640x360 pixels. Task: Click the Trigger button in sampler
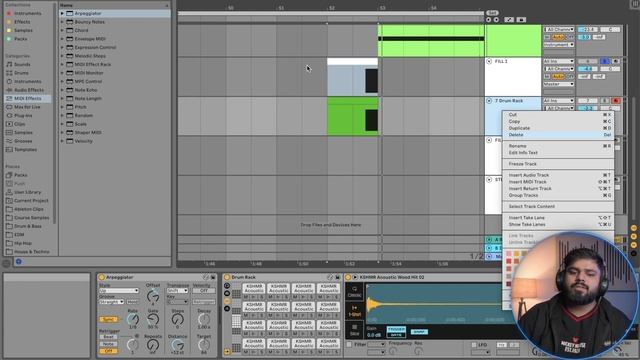click(x=396, y=329)
